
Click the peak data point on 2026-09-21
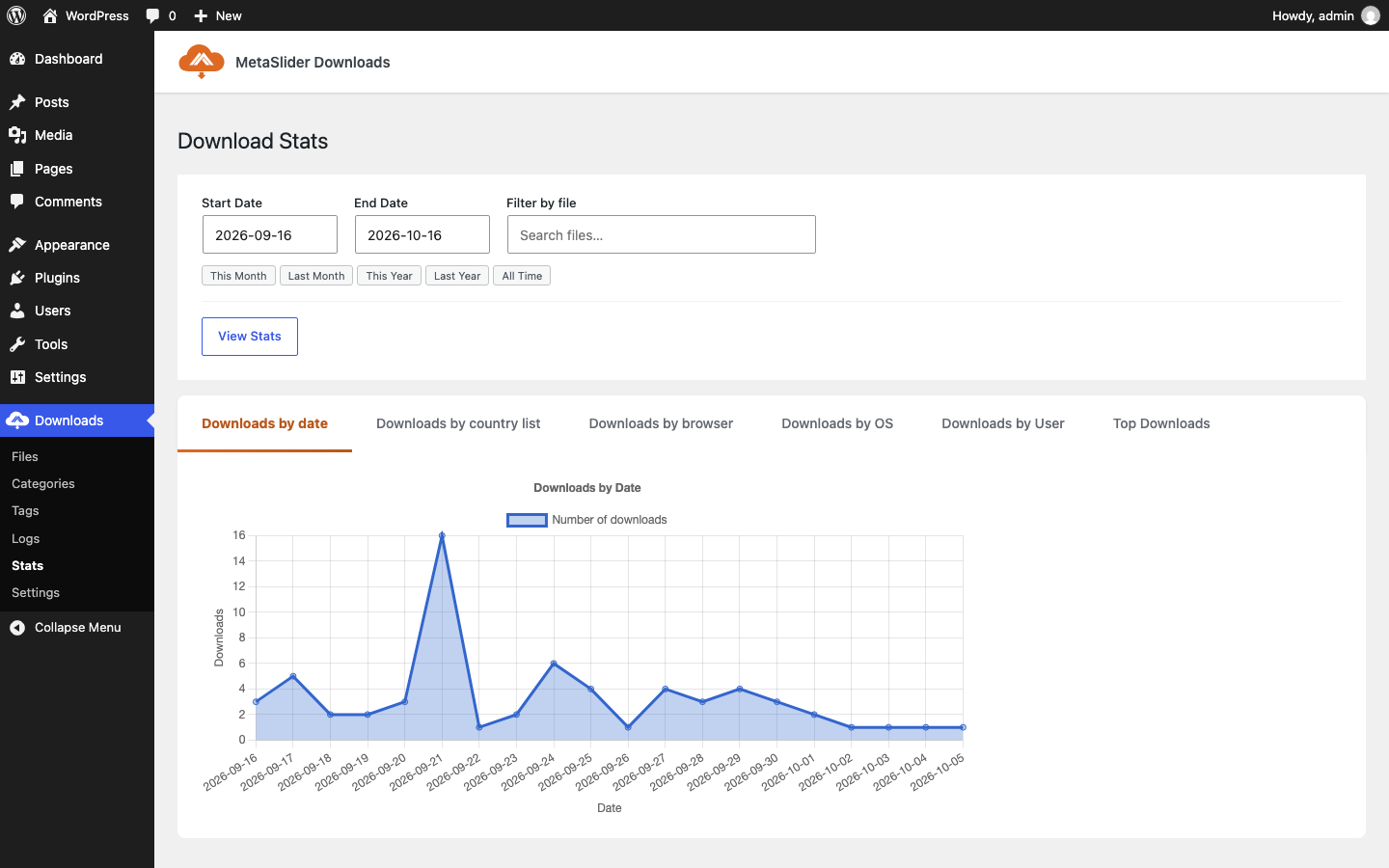[x=442, y=535]
